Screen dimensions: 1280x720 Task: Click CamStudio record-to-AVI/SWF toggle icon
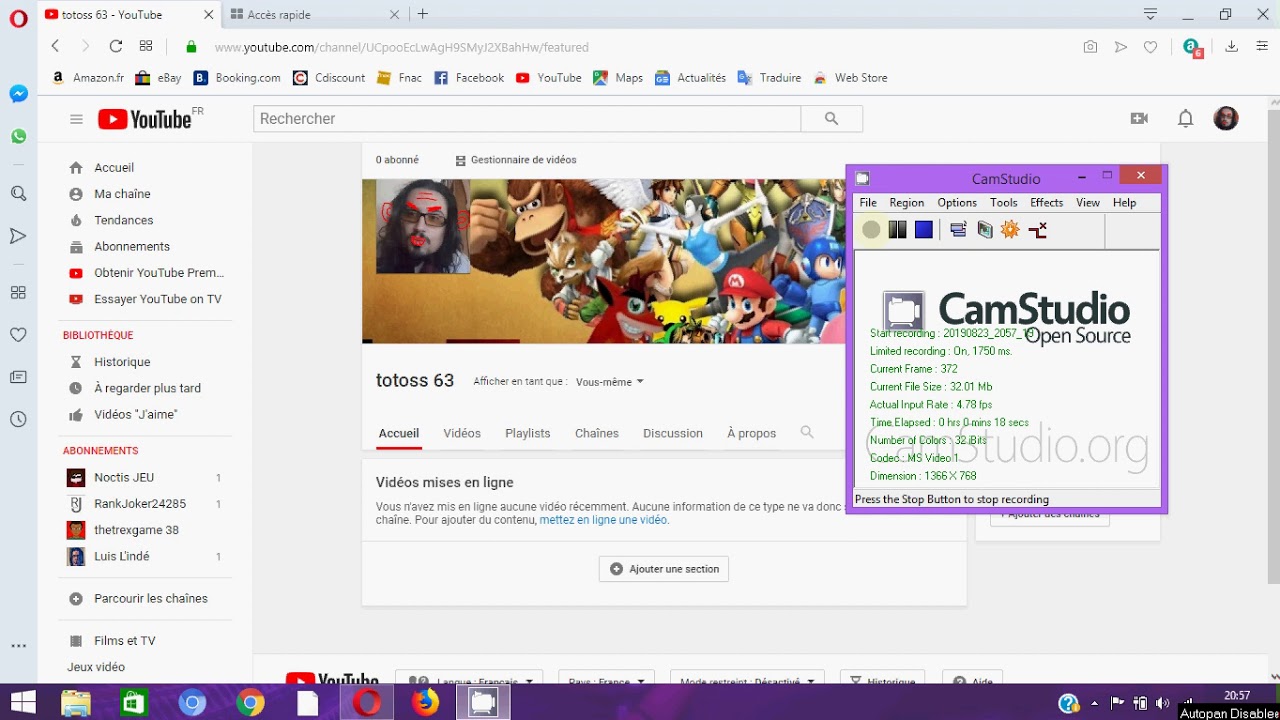(x=985, y=230)
